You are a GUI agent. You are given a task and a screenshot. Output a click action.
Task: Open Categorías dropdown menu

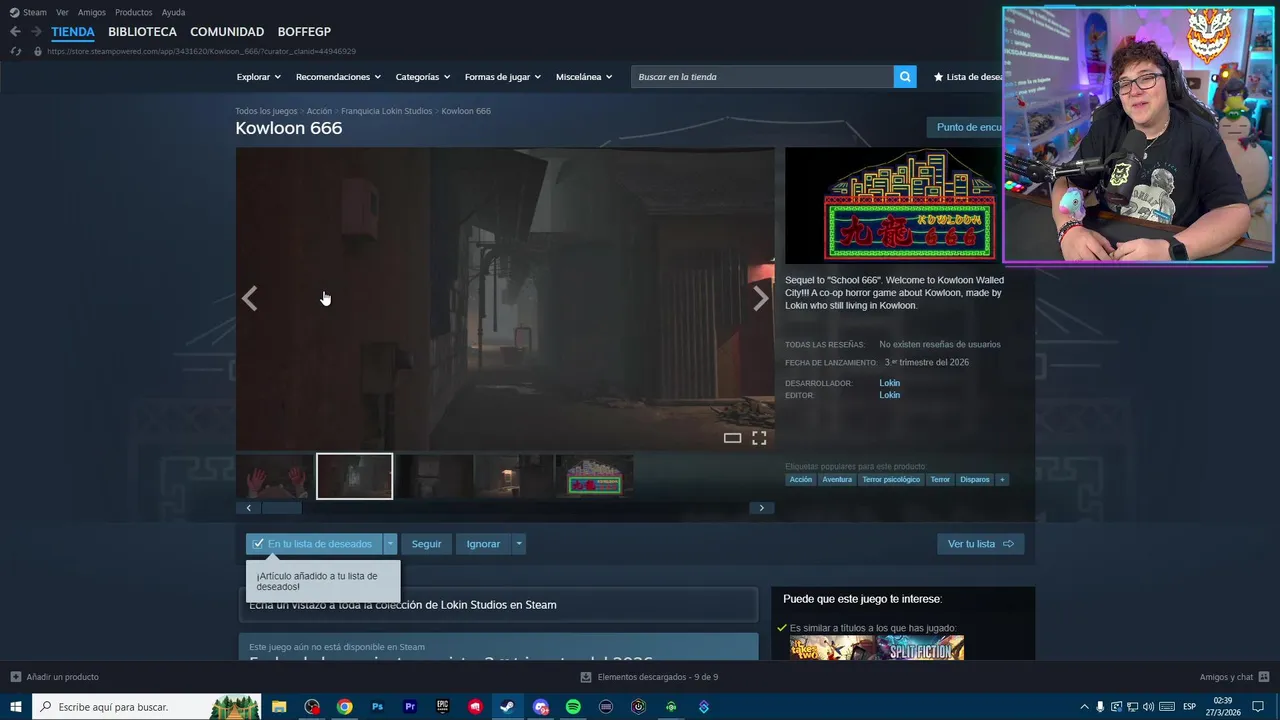[x=422, y=77]
